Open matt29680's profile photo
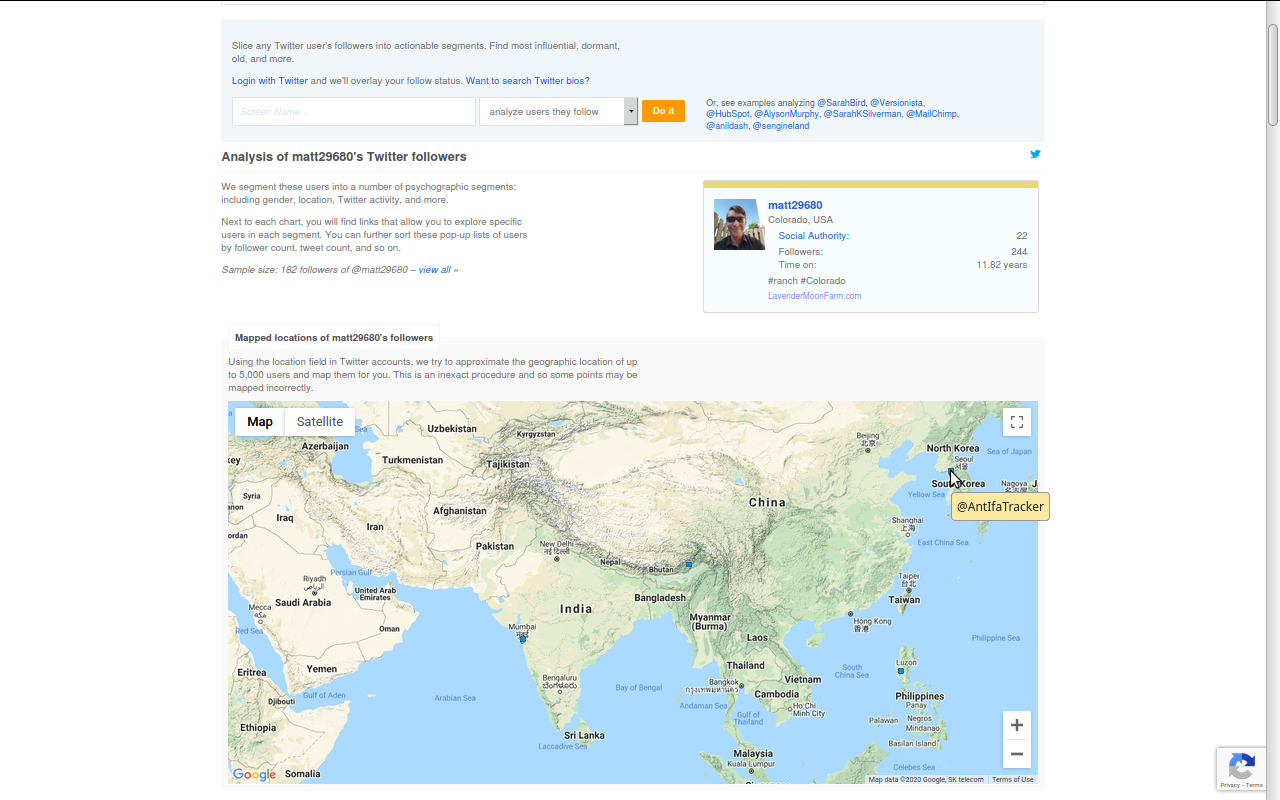Viewport: 1280px width, 800px height. point(739,224)
